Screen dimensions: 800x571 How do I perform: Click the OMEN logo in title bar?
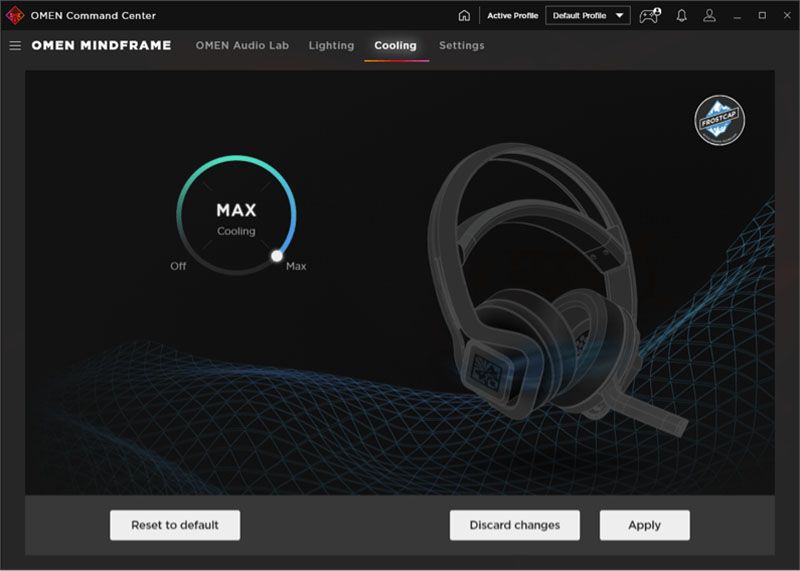[x=15, y=15]
